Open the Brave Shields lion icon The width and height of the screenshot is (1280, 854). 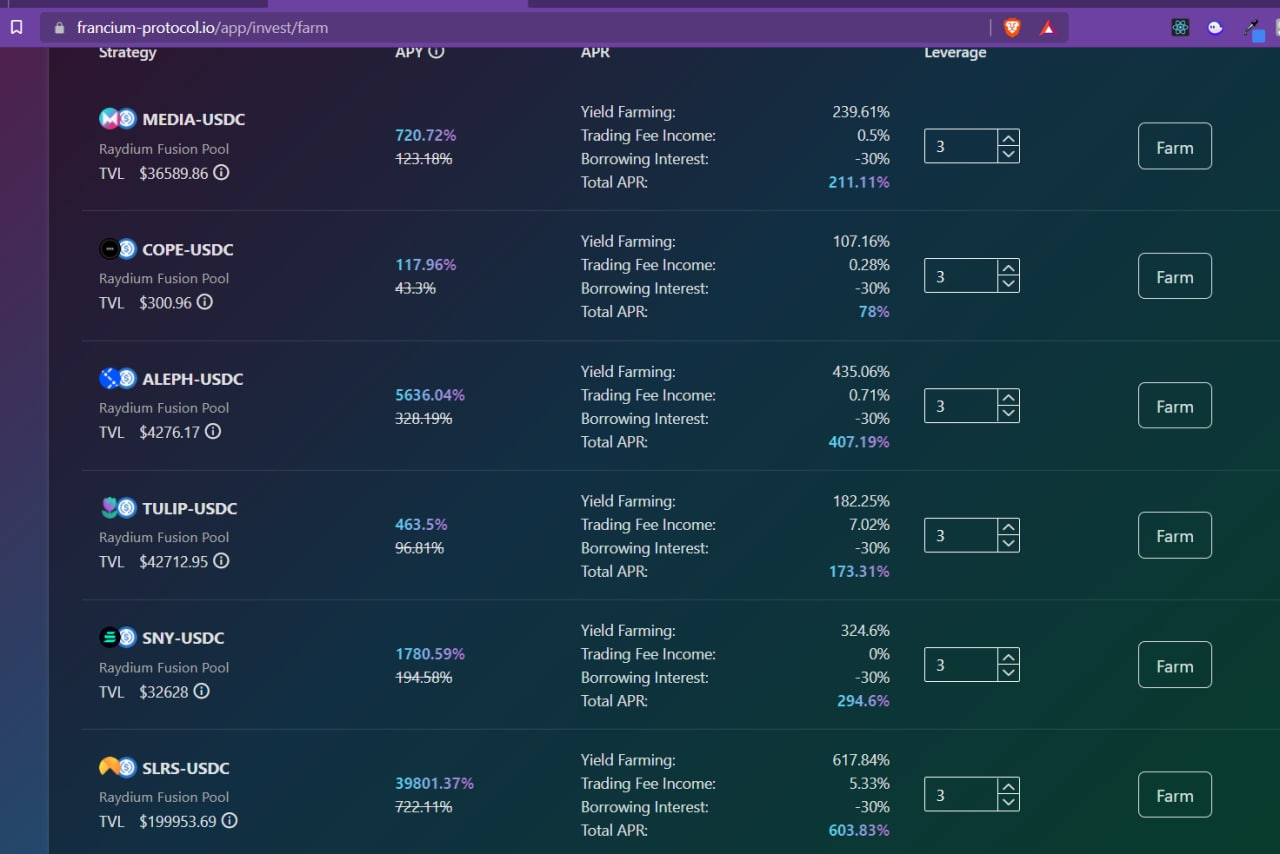click(x=1012, y=28)
